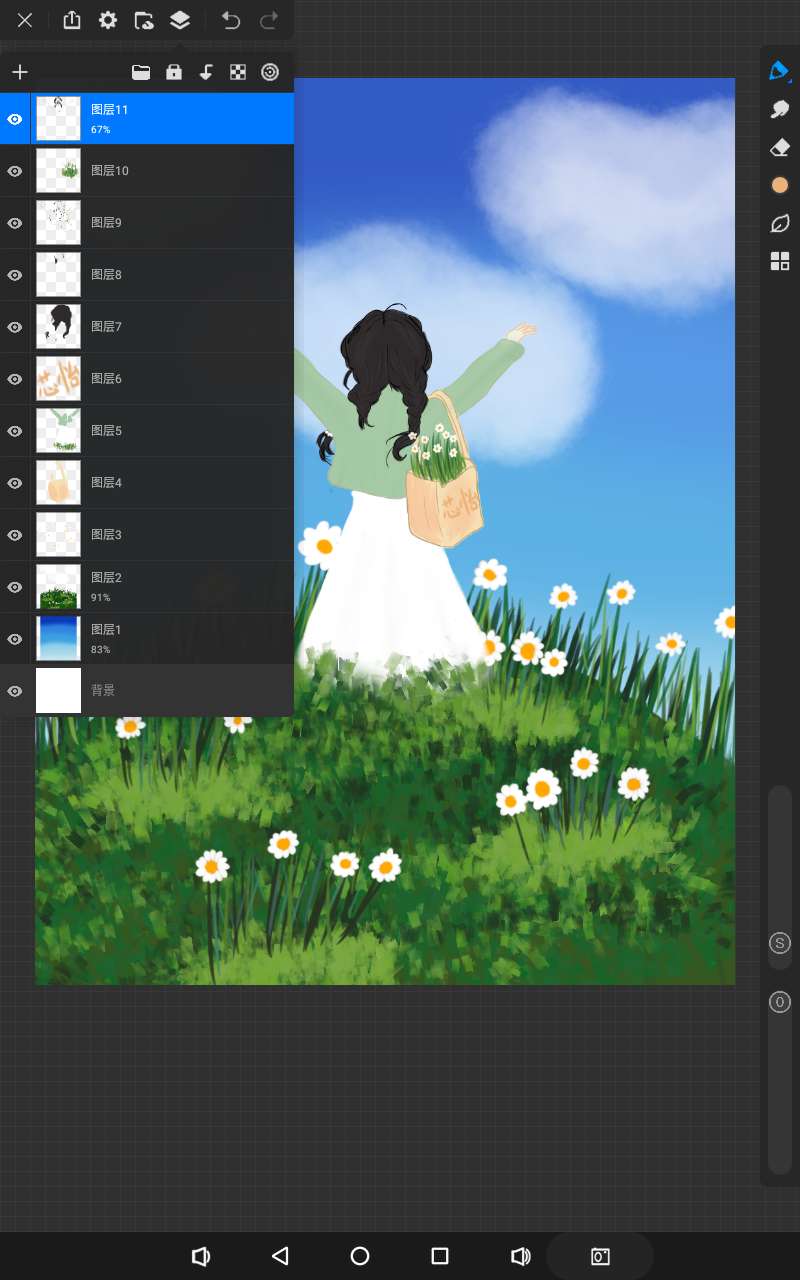Open the grid tools menu icon

[x=780, y=261]
